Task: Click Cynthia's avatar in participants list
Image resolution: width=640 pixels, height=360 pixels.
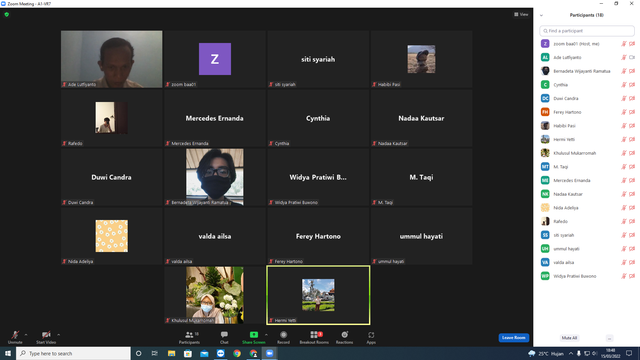Action: click(x=545, y=84)
